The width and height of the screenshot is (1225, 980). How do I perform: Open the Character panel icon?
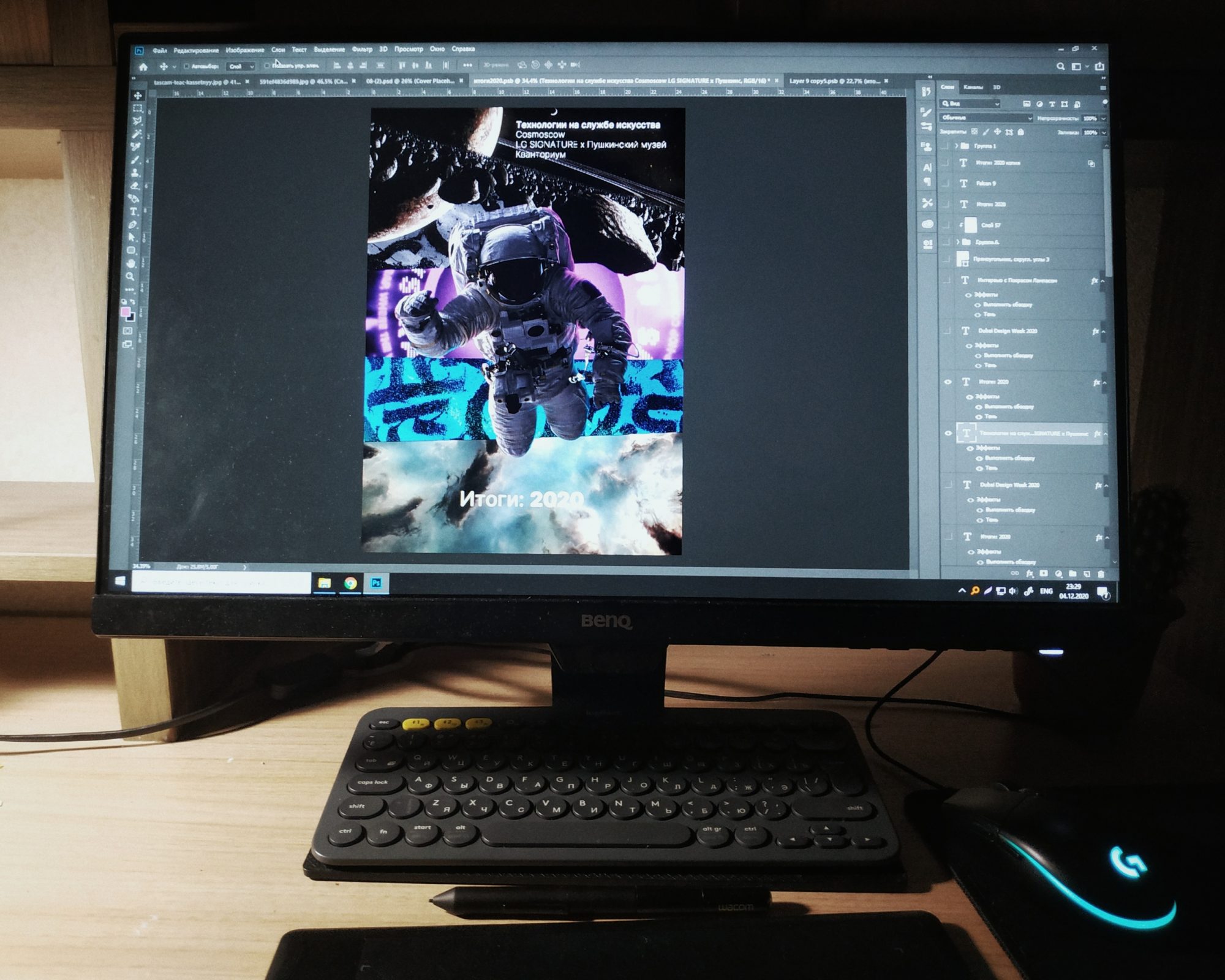(x=927, y=167)
